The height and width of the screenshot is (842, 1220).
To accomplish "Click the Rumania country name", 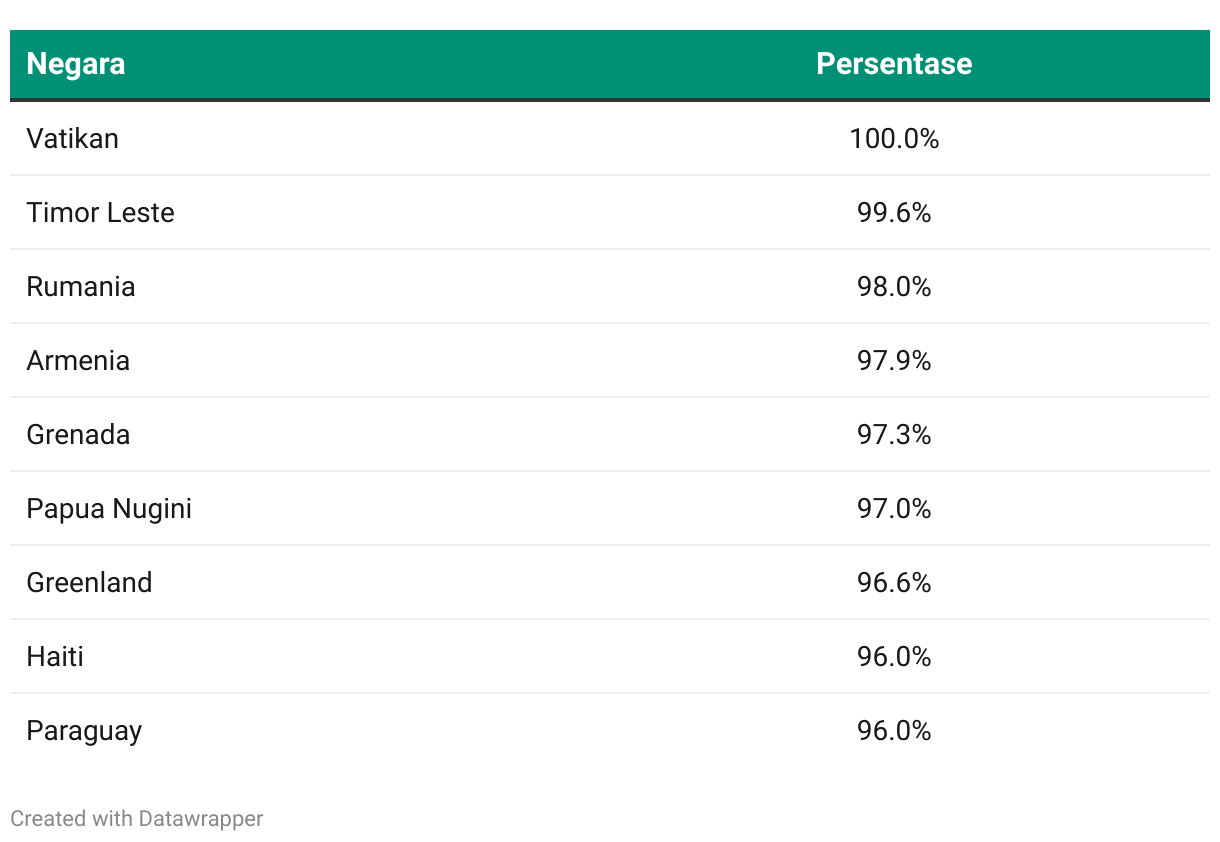I will pyautogui.click(x=81, y=286).
